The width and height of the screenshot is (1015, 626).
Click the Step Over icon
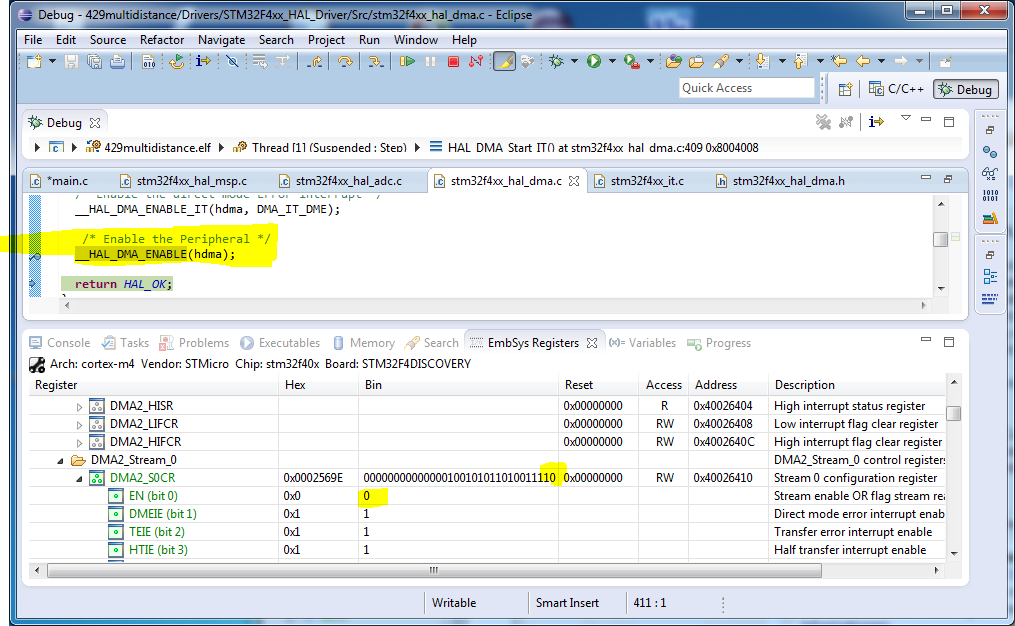(346, 61)
